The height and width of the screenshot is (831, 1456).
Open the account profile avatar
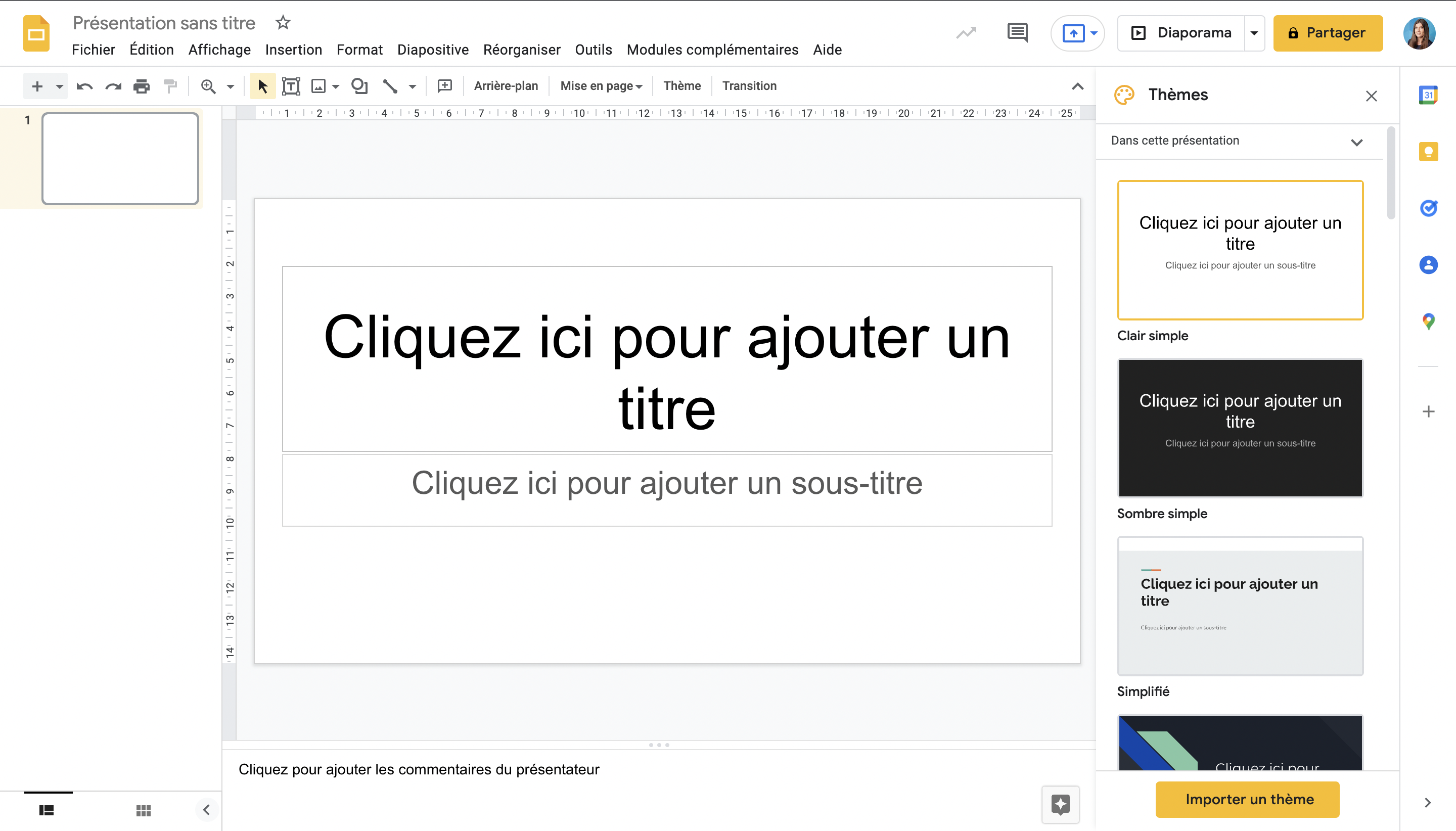[1420, 33]
